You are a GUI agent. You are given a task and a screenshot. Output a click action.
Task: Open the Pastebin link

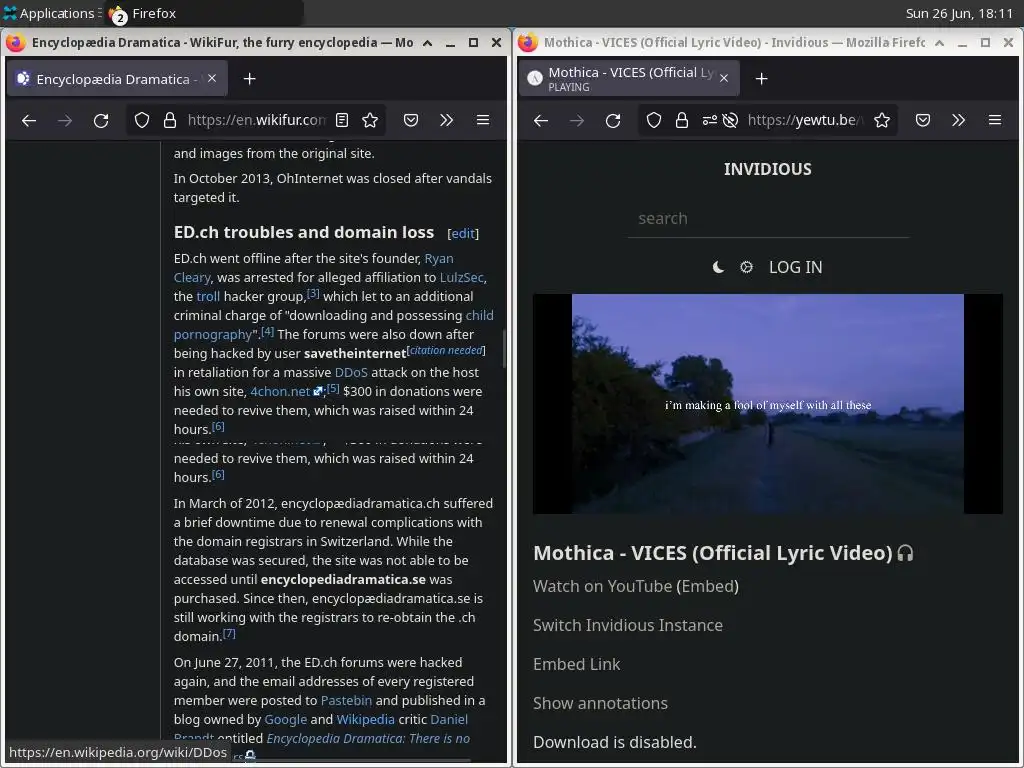coord(346,700)
